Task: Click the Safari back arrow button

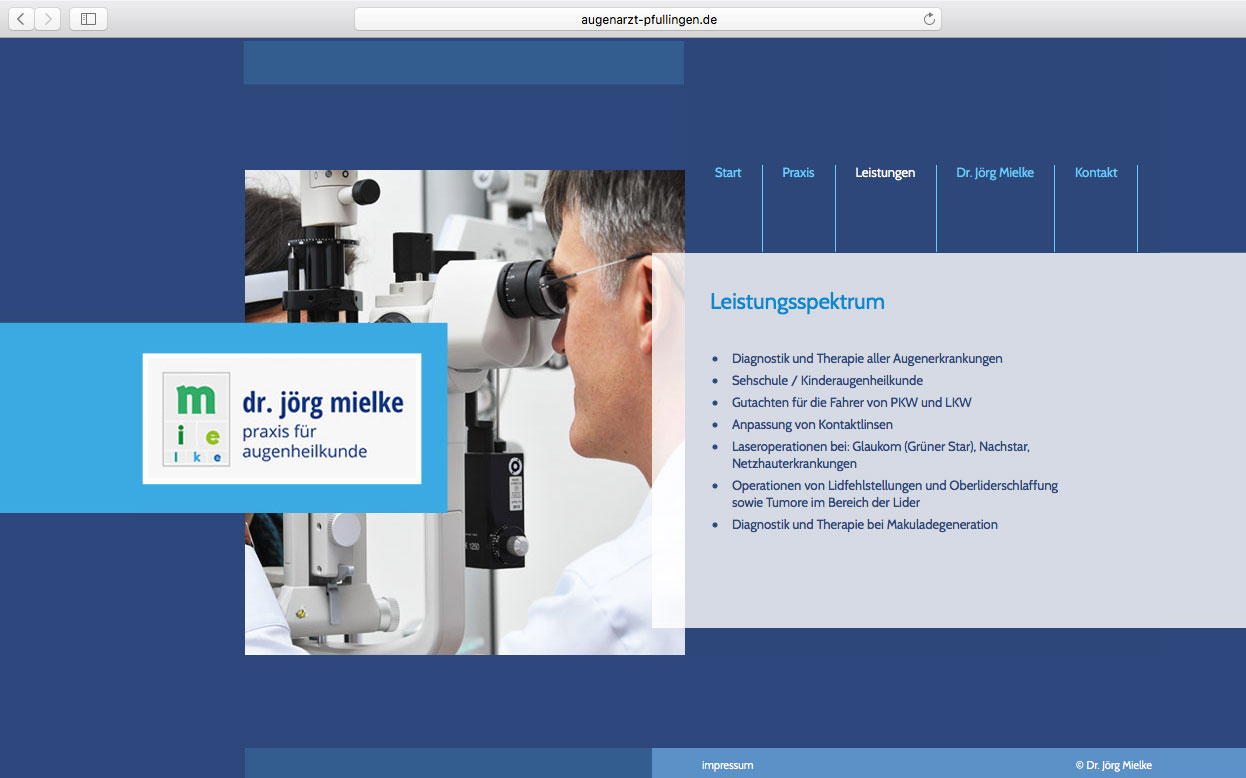Action: (x=21, y=19)
